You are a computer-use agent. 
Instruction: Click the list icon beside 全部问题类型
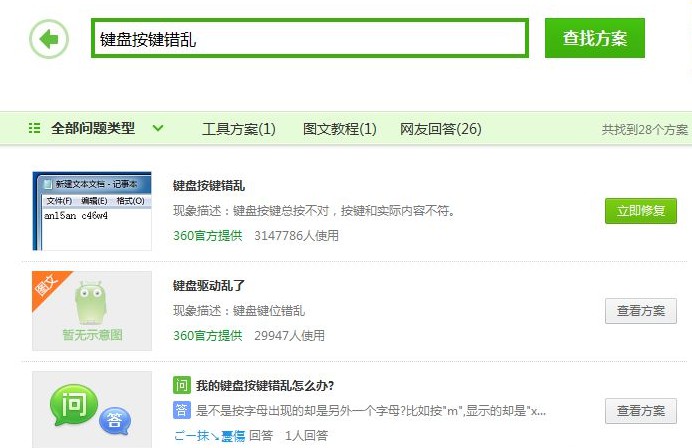pyautogui.click(x=35, y=128)
